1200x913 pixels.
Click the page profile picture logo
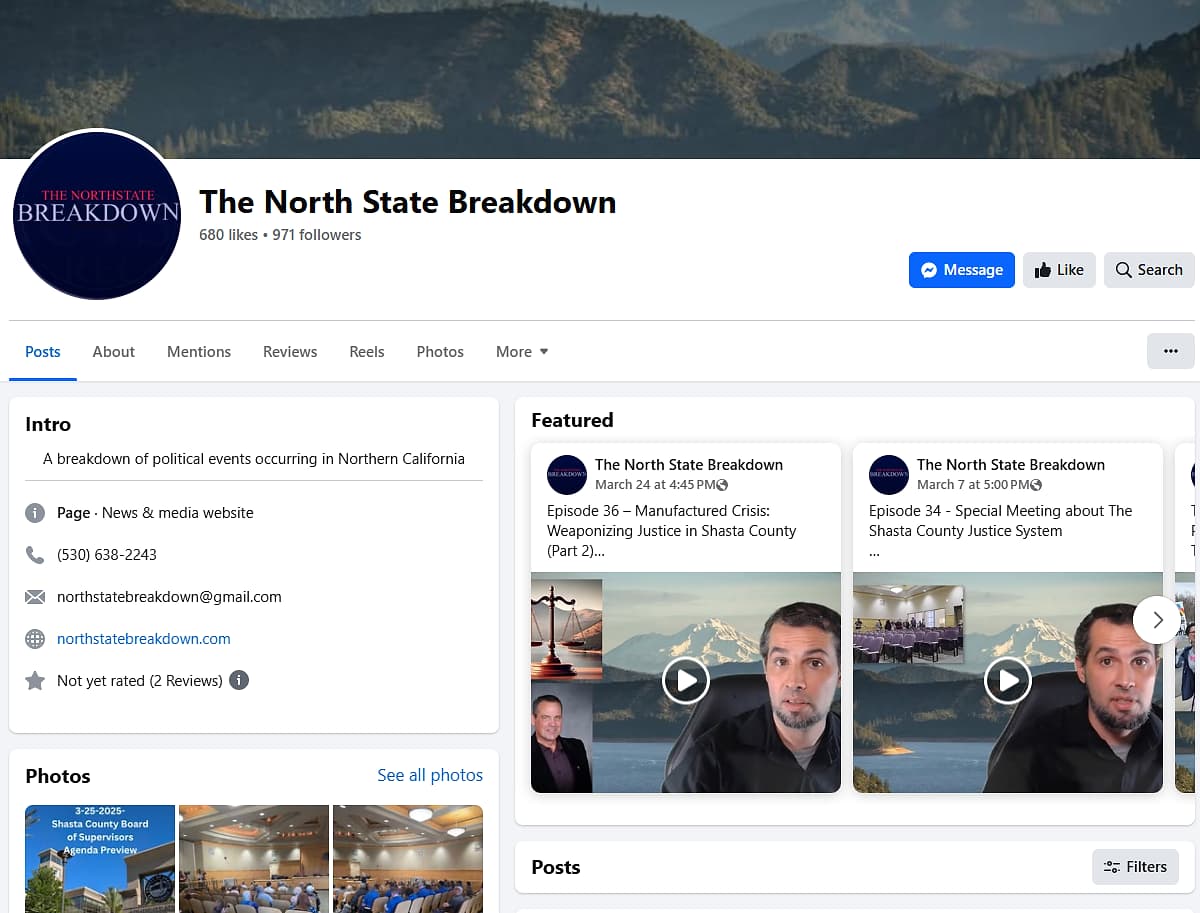[x=97, y=214]
